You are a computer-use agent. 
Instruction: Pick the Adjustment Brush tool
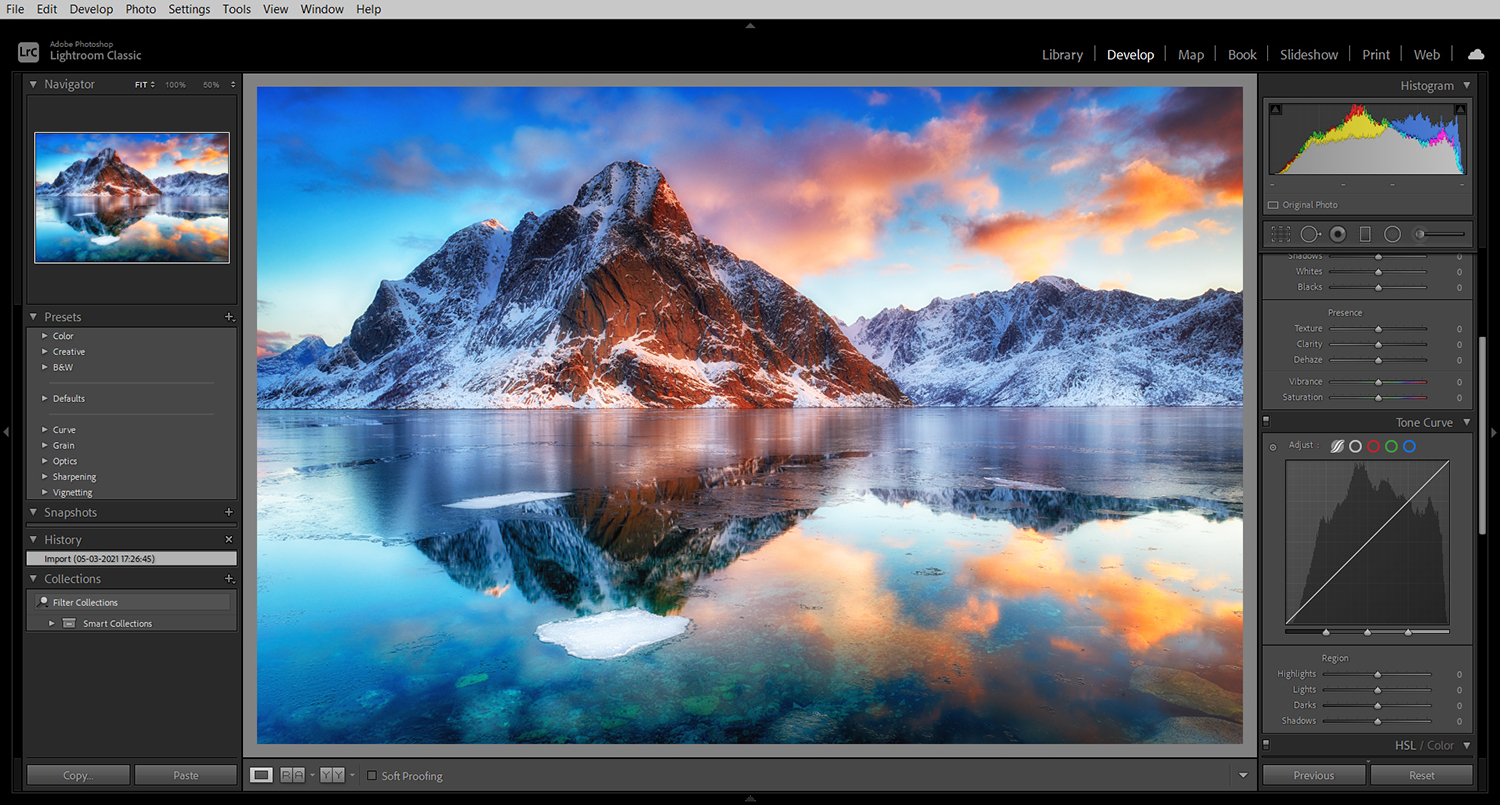click(x=1419, y=233)
